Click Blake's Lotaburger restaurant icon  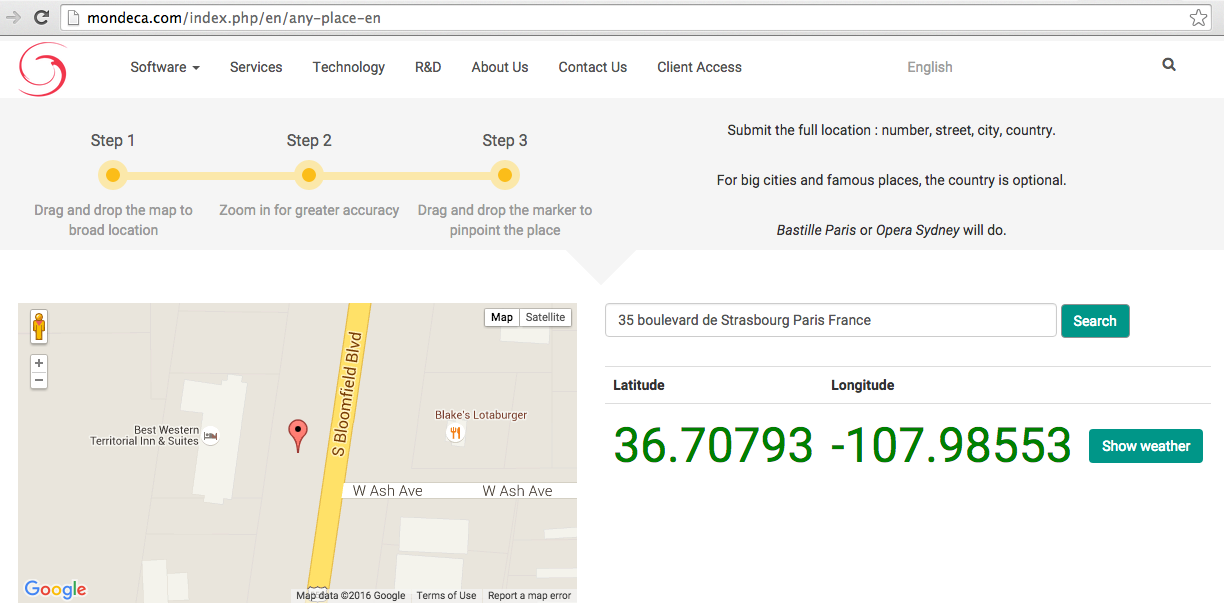[x=455, y=433]
